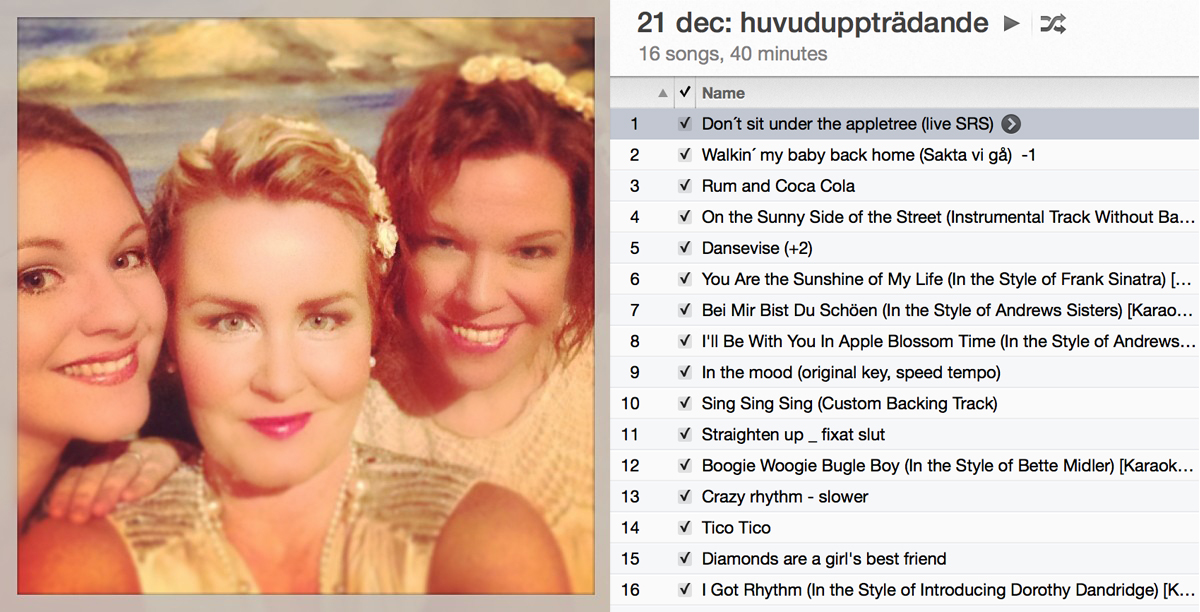The width and height of the screenshot is (1200, 612).
Task: Click the playlist title 21 dec: huvuduppträdande
Action: point(813,22)
